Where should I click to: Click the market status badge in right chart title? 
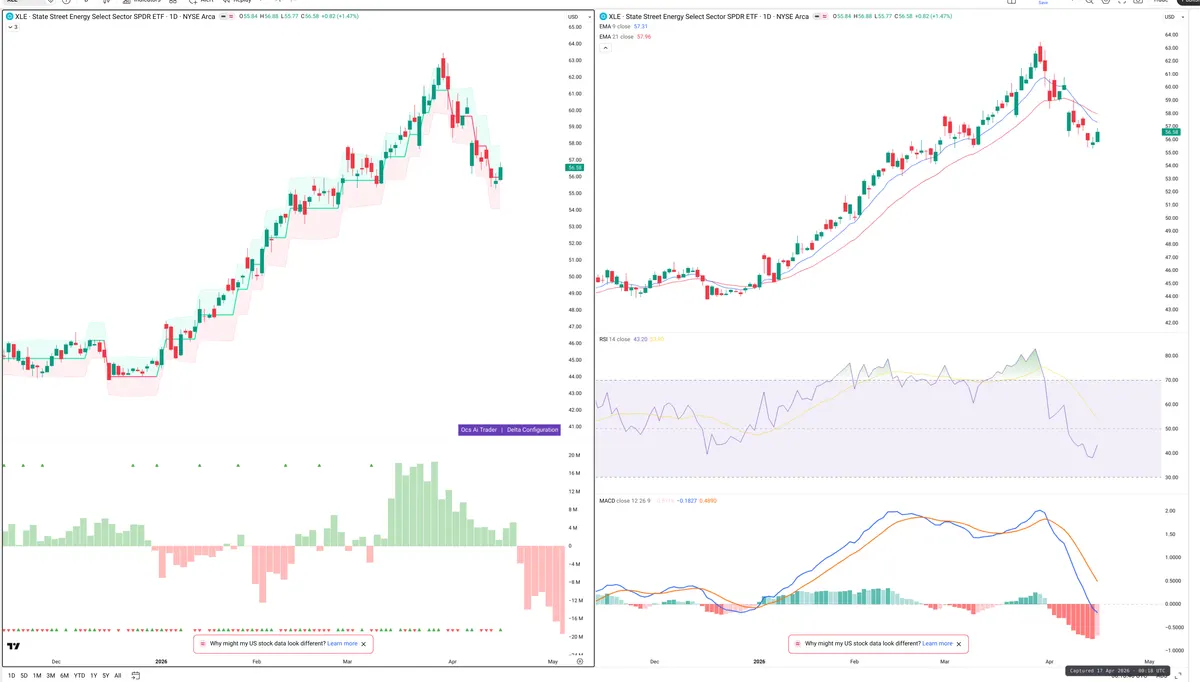[822, 17]
